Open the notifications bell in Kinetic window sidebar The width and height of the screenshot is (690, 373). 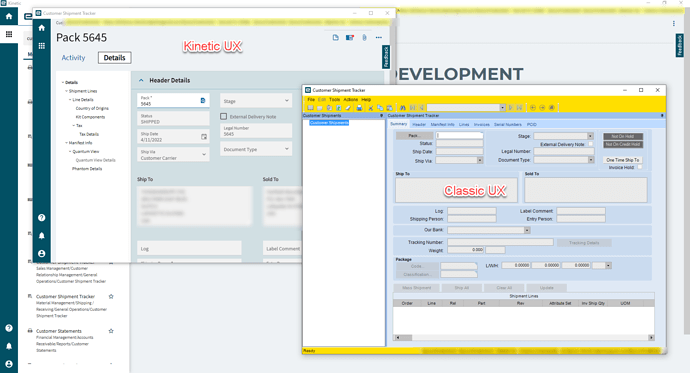click(x=41, y=236)
